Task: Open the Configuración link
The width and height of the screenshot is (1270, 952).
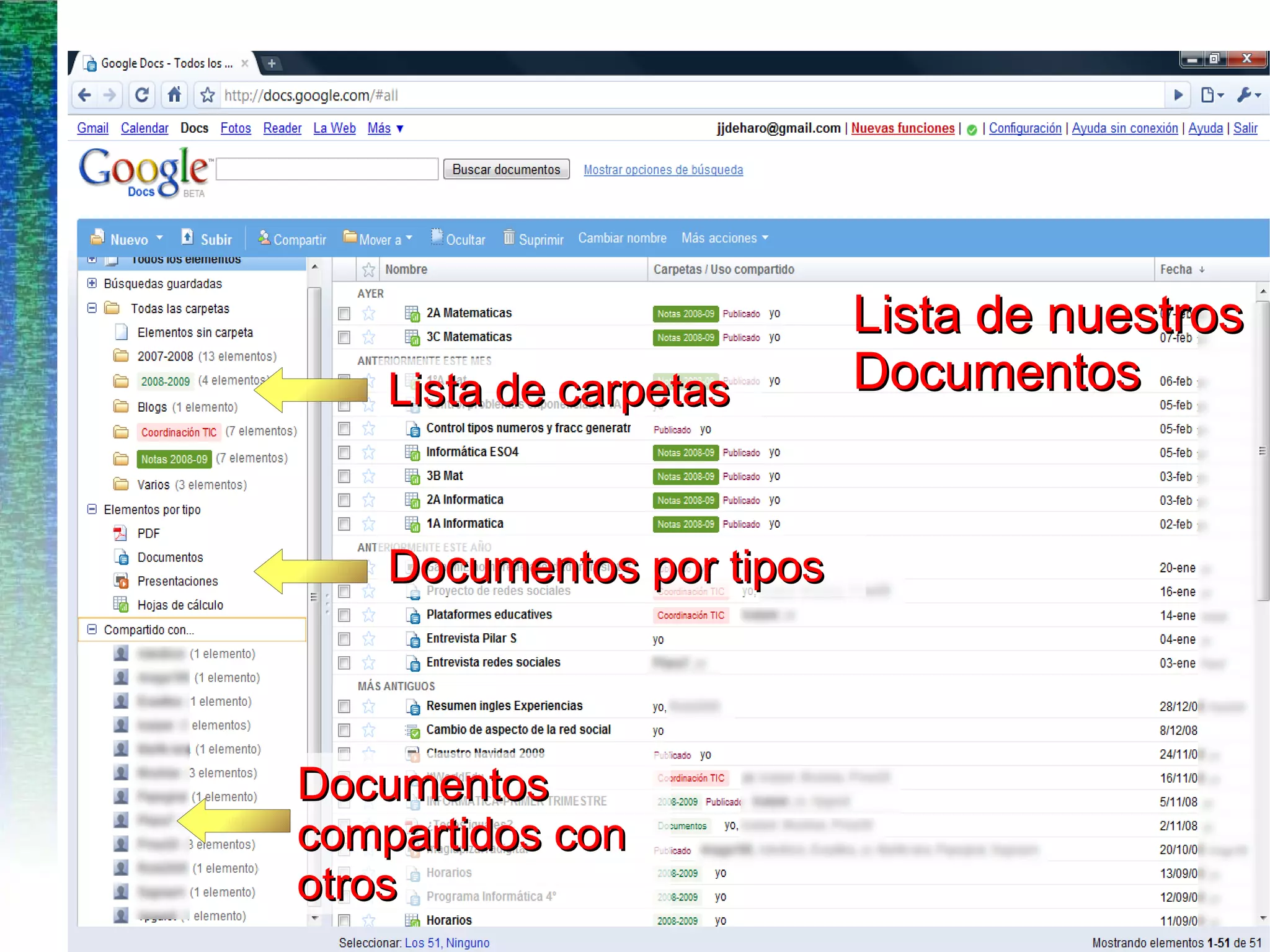Action: (1025, 128)
